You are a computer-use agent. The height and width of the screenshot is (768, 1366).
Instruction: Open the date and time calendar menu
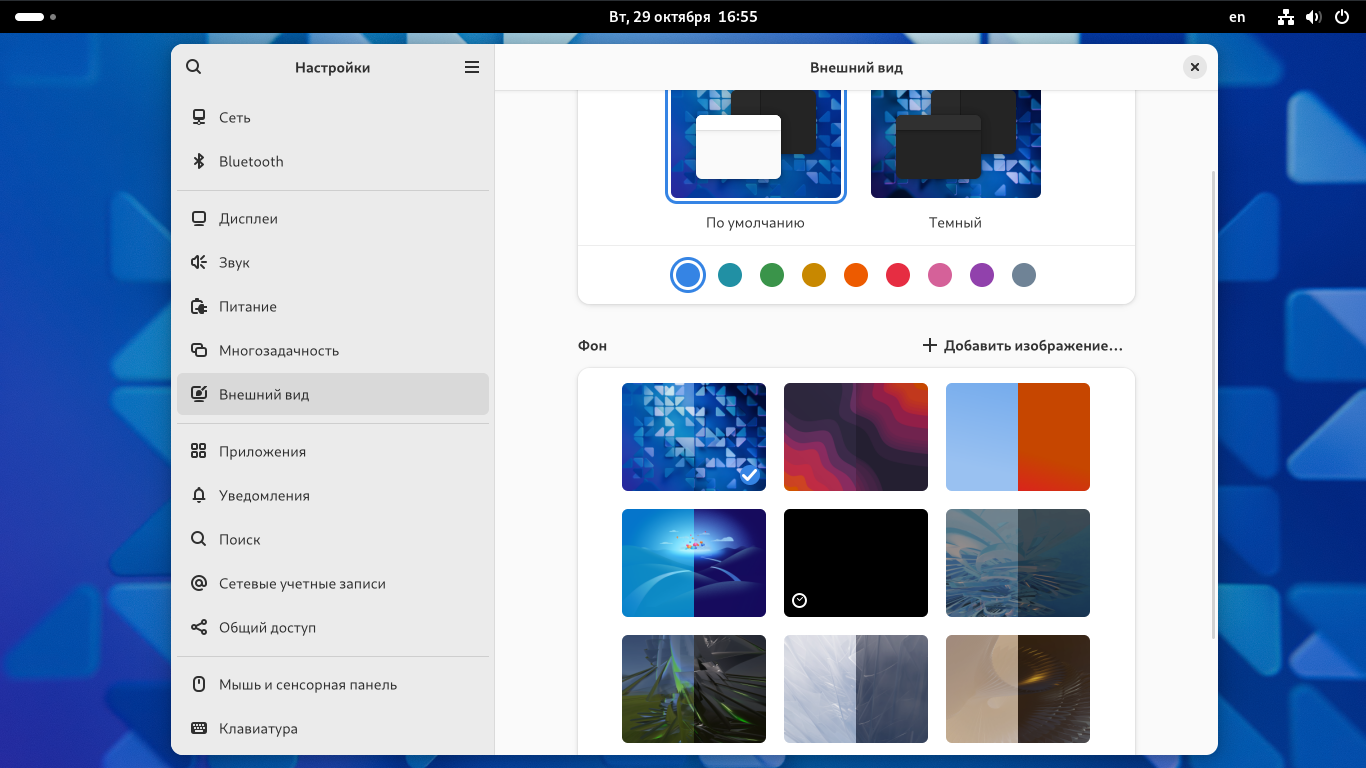pos(683,17)
